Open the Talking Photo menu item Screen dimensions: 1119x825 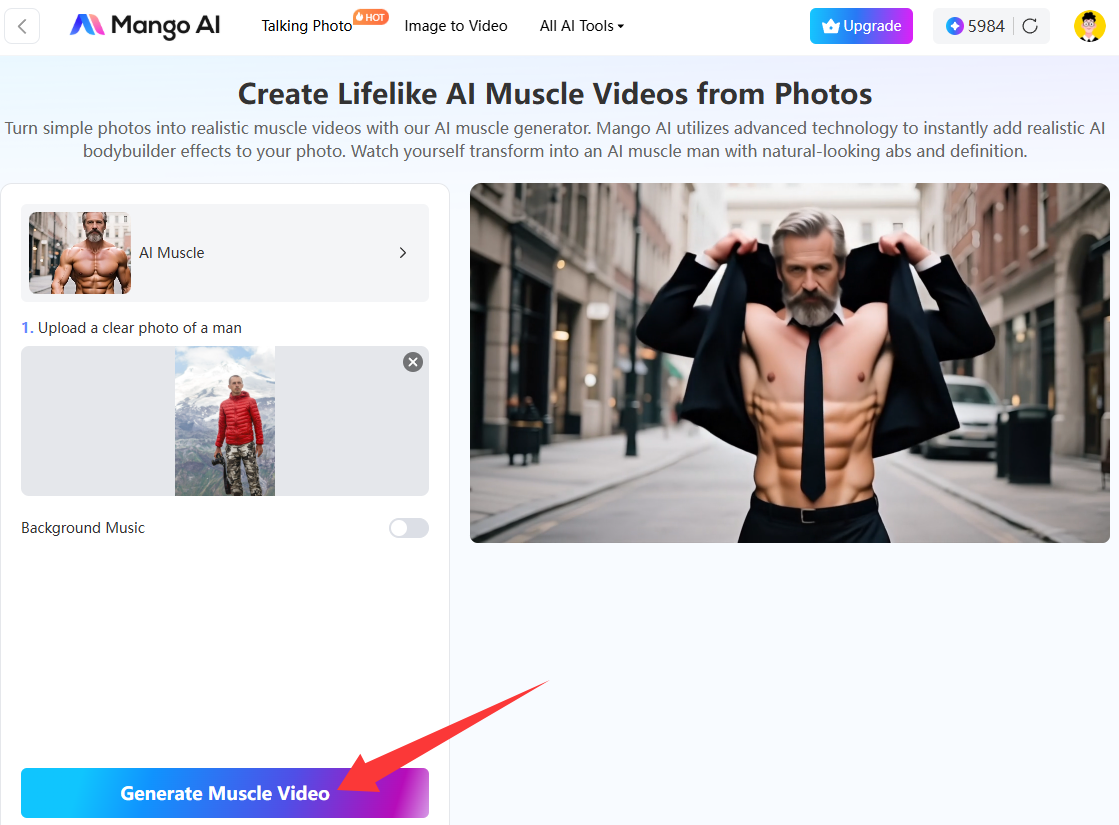coord(306,26)
